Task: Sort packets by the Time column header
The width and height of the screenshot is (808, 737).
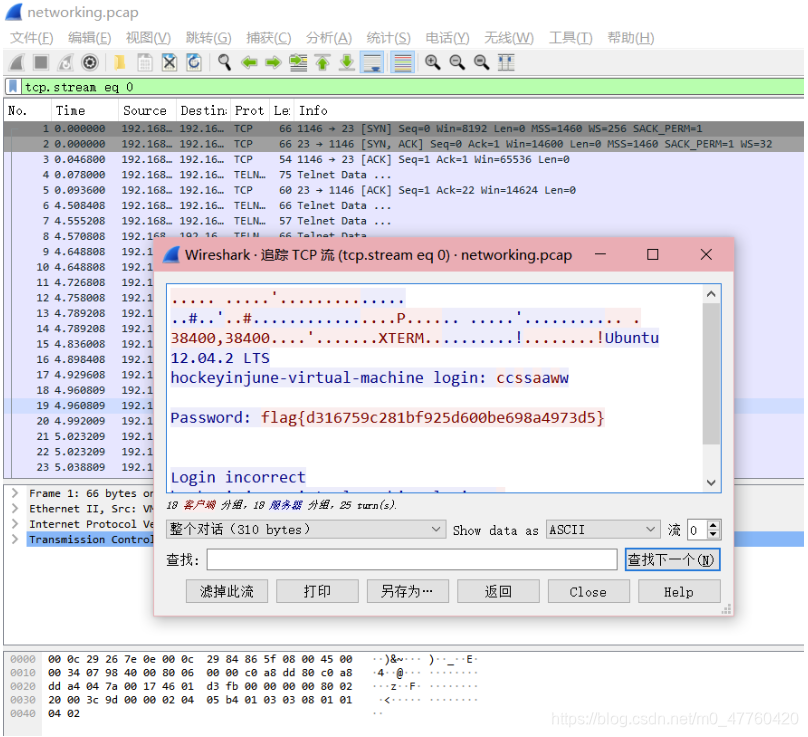Action: point(85,110)
